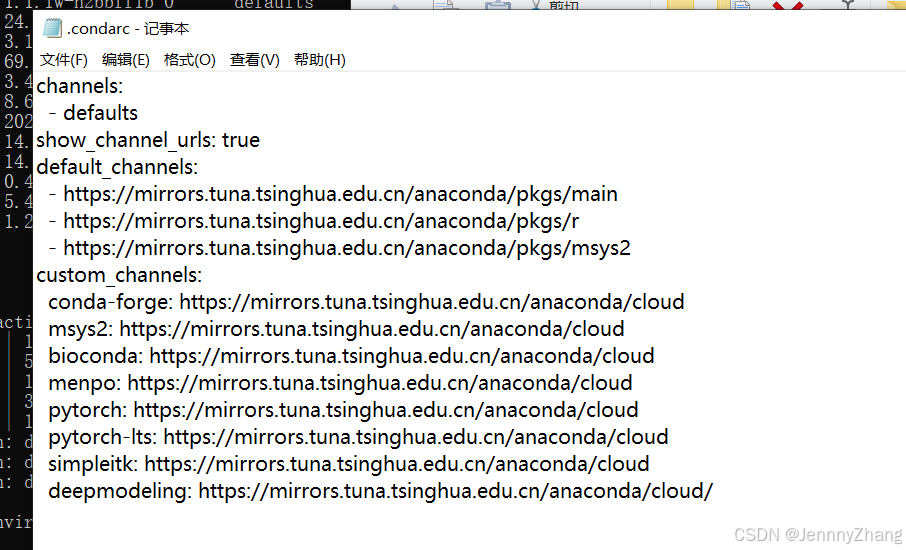
Task: Click the '- defaults' line
Action: point(93,113)
